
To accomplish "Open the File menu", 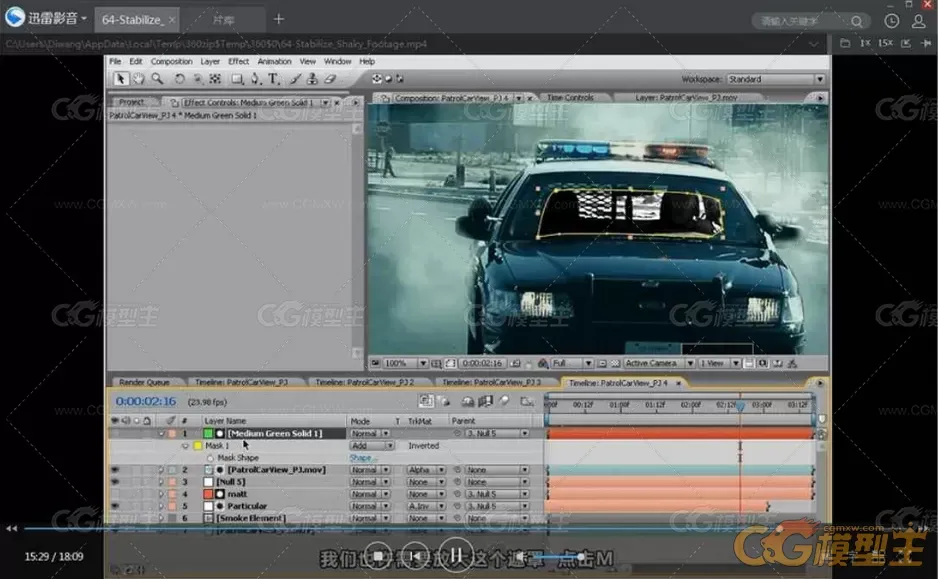I will coord(115,61).
